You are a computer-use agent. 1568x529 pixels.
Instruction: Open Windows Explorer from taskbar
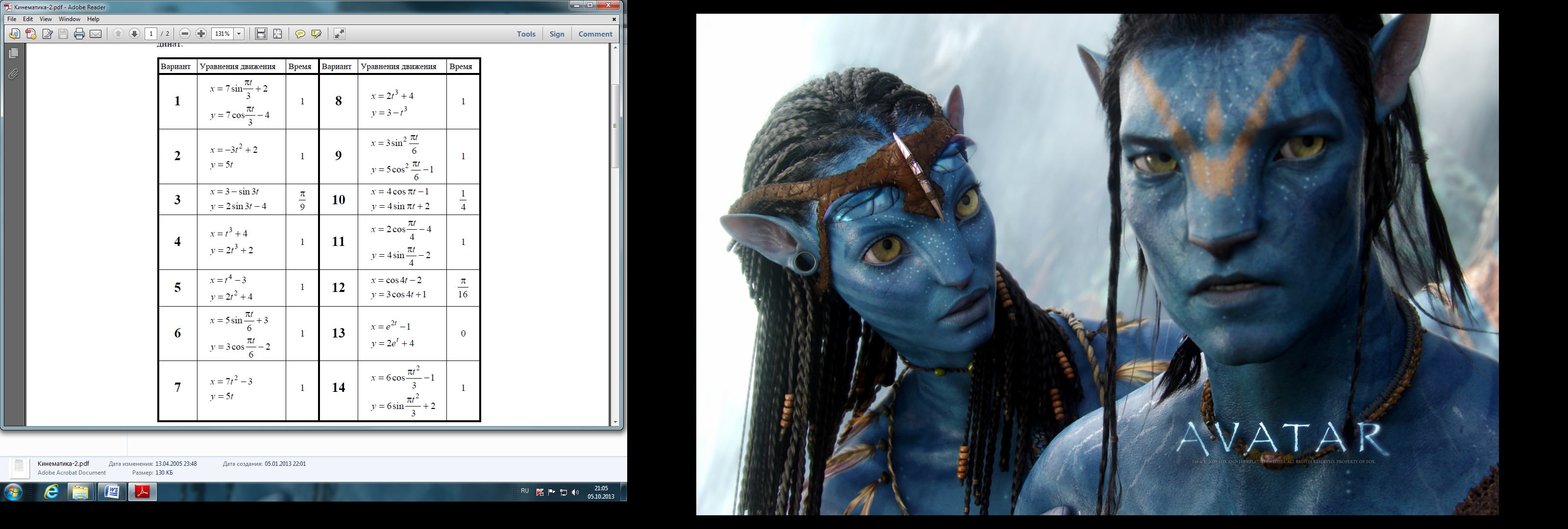[80, 492]
